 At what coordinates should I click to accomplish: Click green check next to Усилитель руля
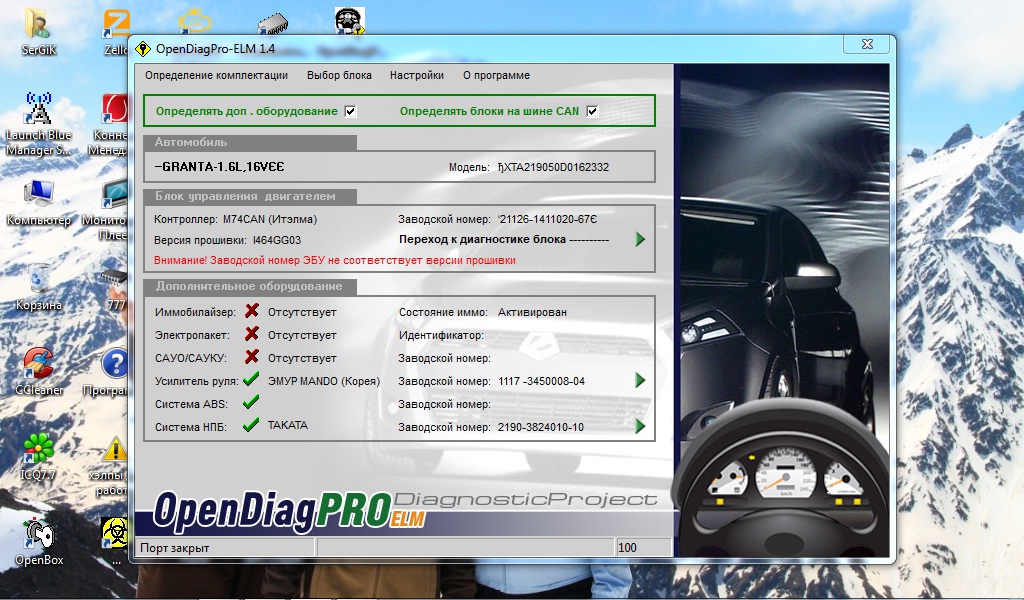point(251,379)
